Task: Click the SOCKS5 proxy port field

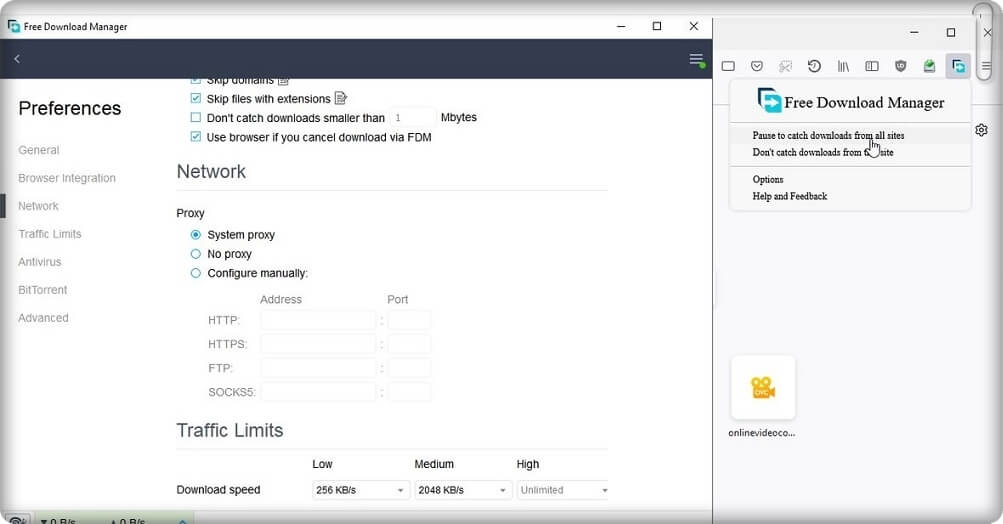Action: pyautogui.click(x=409, y=392)
